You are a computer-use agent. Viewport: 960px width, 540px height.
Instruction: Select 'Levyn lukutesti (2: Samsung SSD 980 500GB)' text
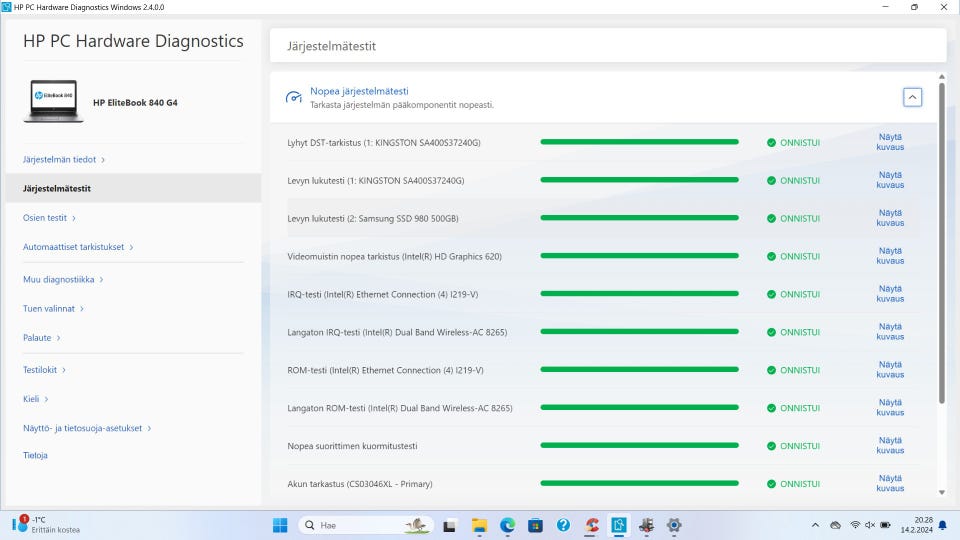click(373, 219)
